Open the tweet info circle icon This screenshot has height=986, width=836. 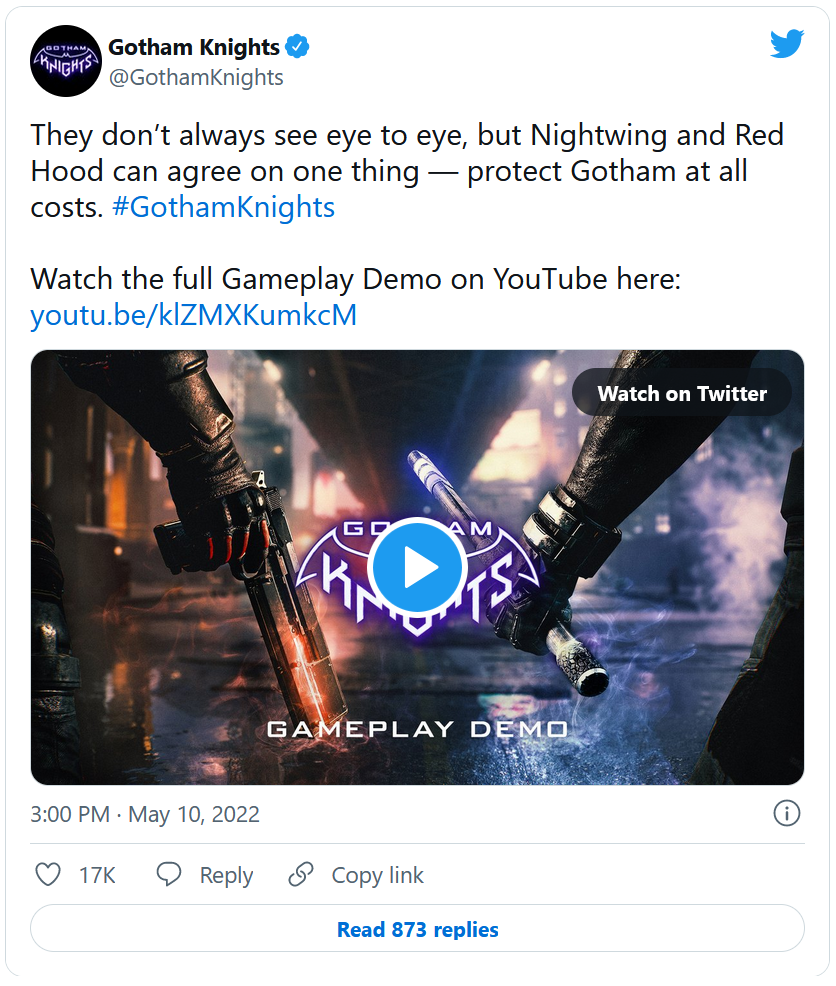[787, 813]
